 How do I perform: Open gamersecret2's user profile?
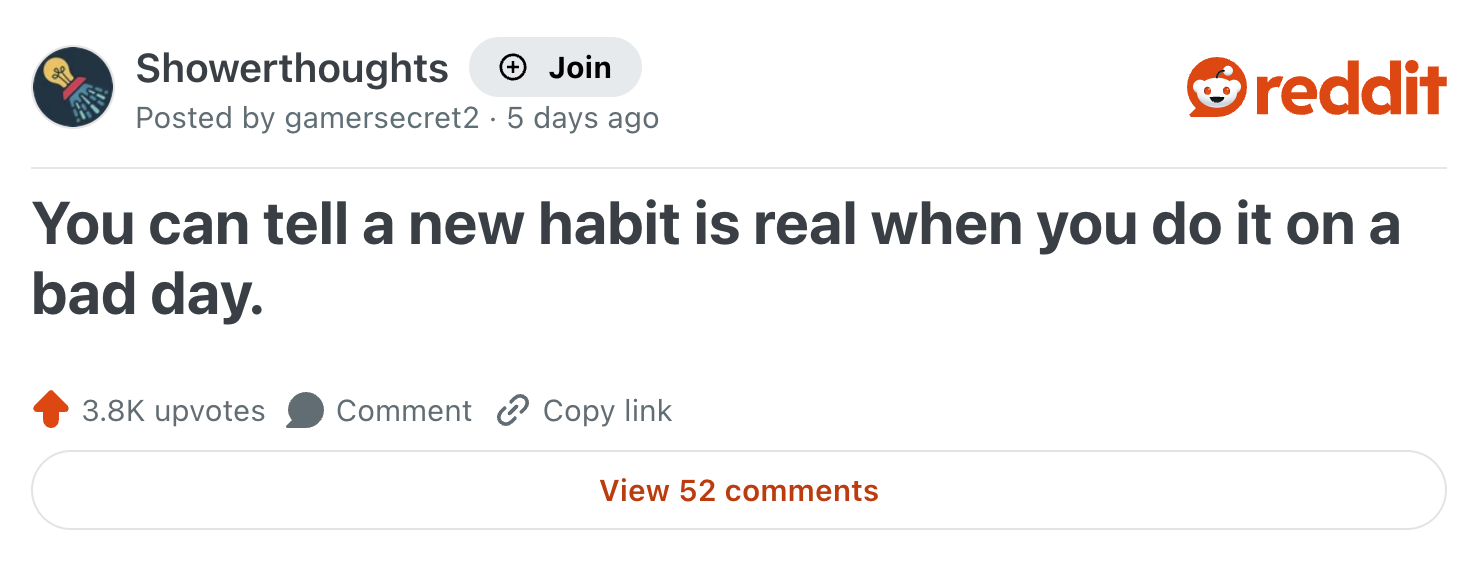[382, 118]
